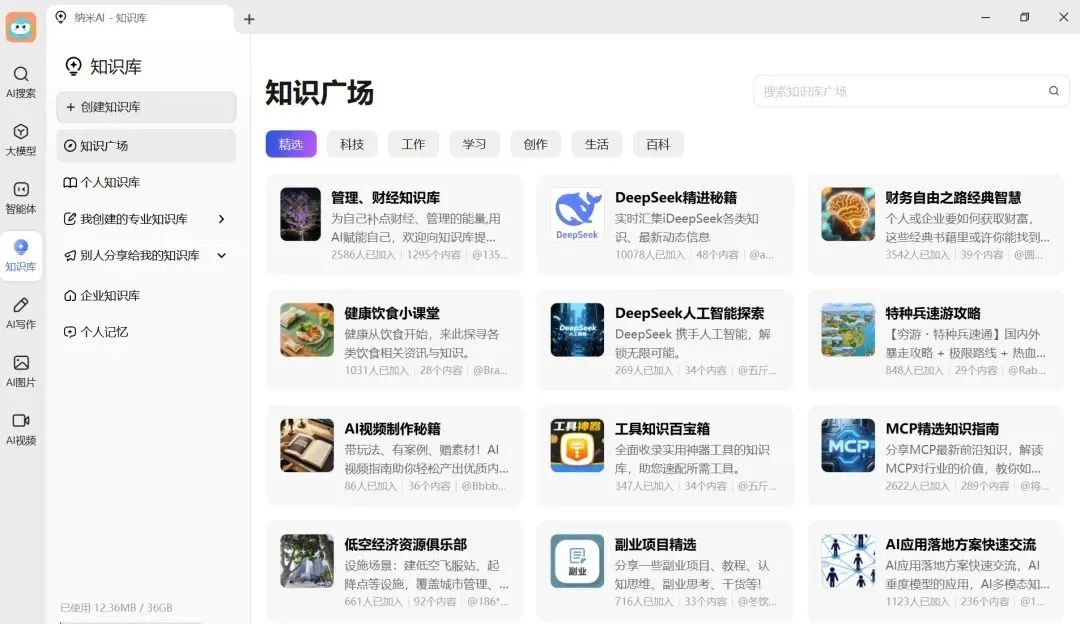Click the new tab plus icon

(x=249, y=19)
